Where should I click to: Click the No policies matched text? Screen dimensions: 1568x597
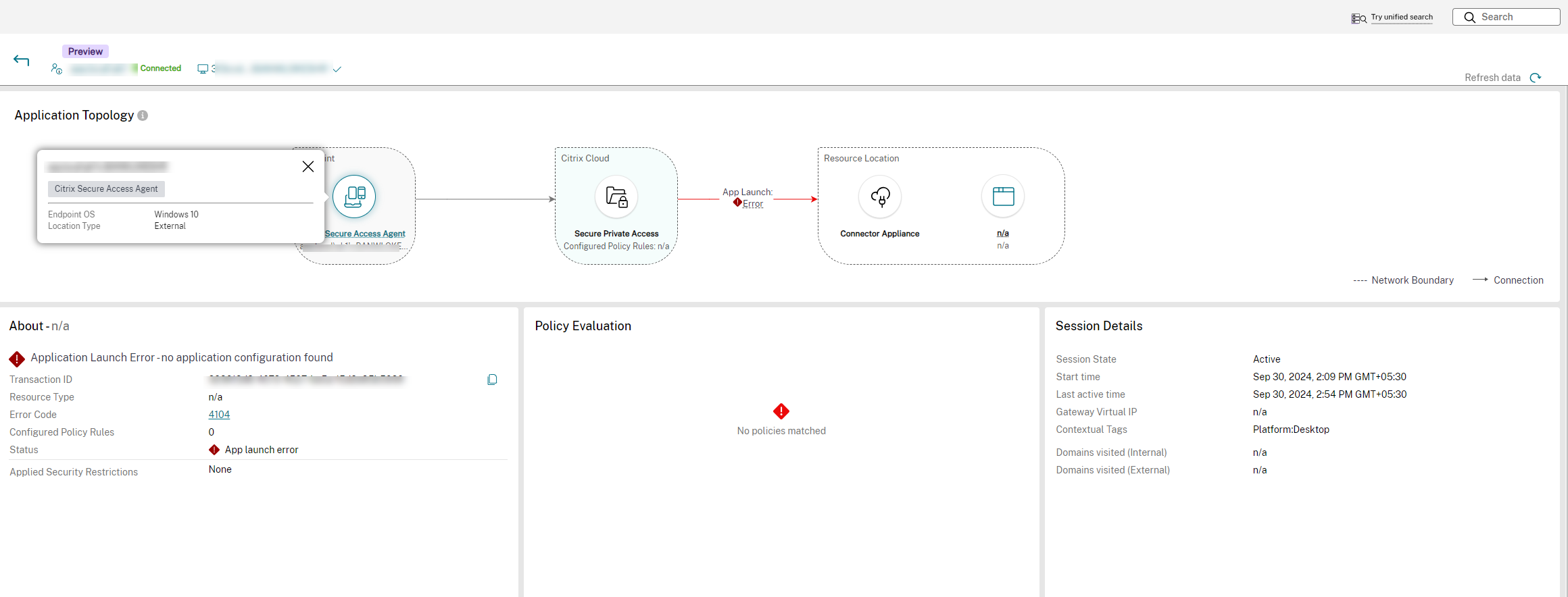point(781,431)
